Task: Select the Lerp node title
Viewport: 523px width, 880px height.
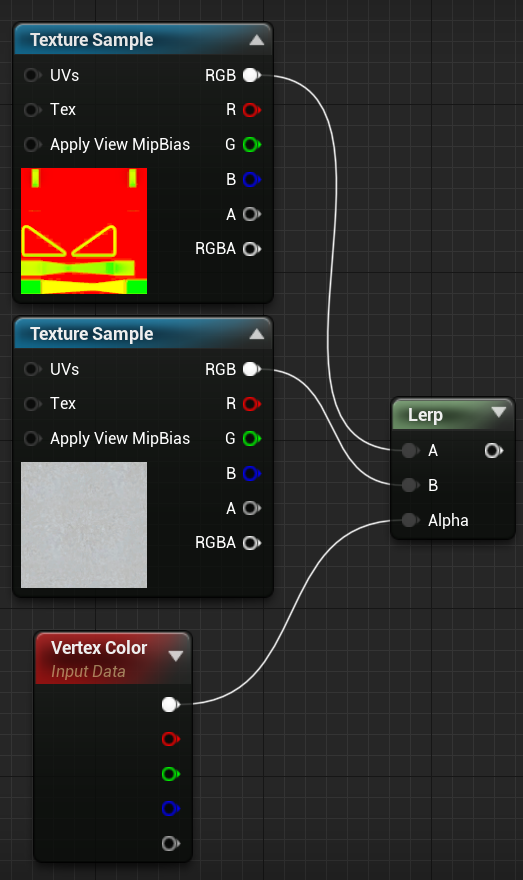Action: (425, 415)
